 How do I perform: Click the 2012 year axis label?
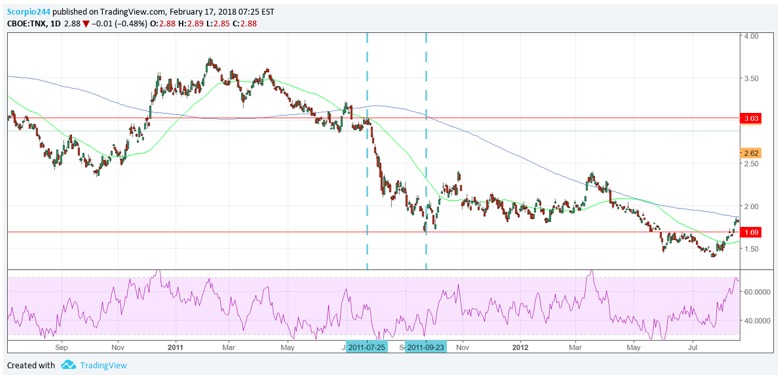click(x=521, y=346)
